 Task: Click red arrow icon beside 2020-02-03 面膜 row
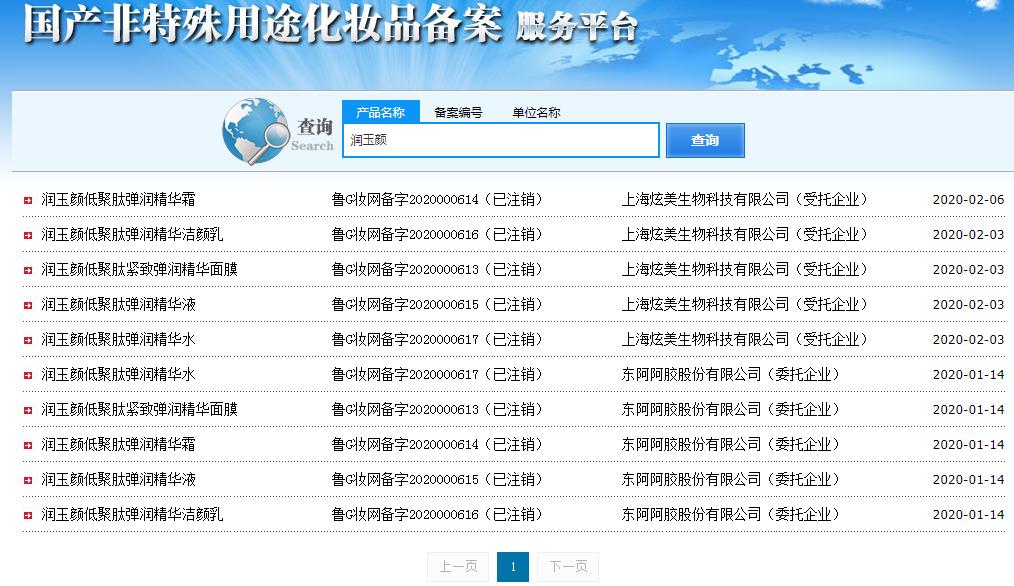click(x=28, y=270)
